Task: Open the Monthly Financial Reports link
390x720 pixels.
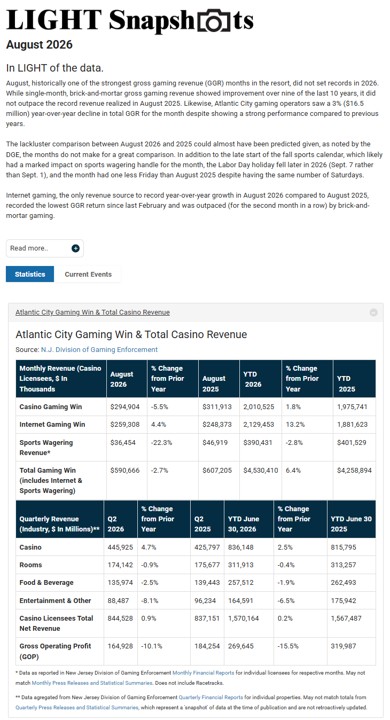Action: (x=203, y=673)
